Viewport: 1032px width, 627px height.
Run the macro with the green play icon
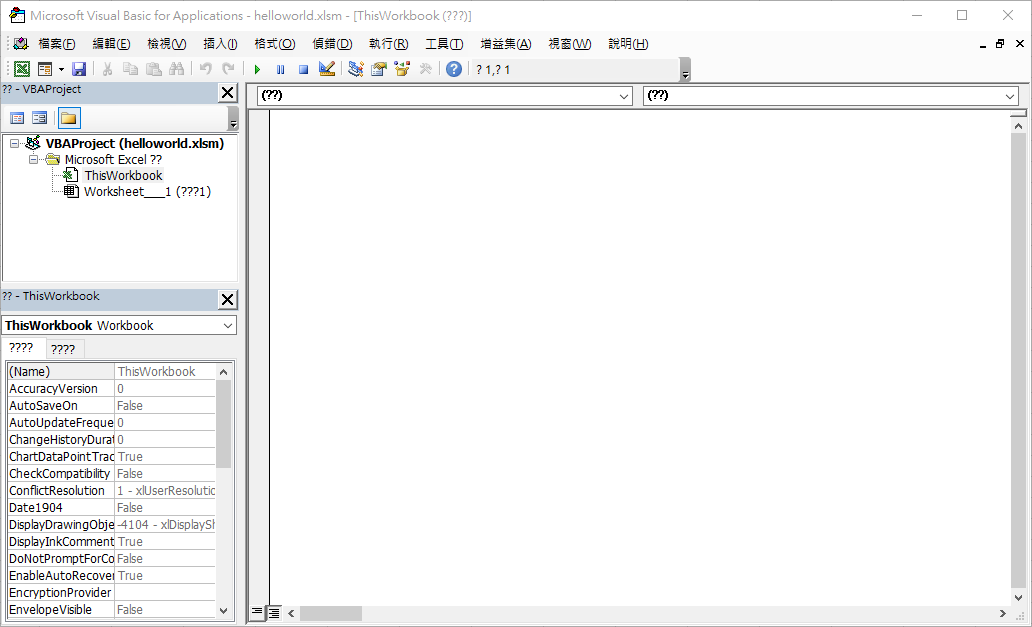257,69
